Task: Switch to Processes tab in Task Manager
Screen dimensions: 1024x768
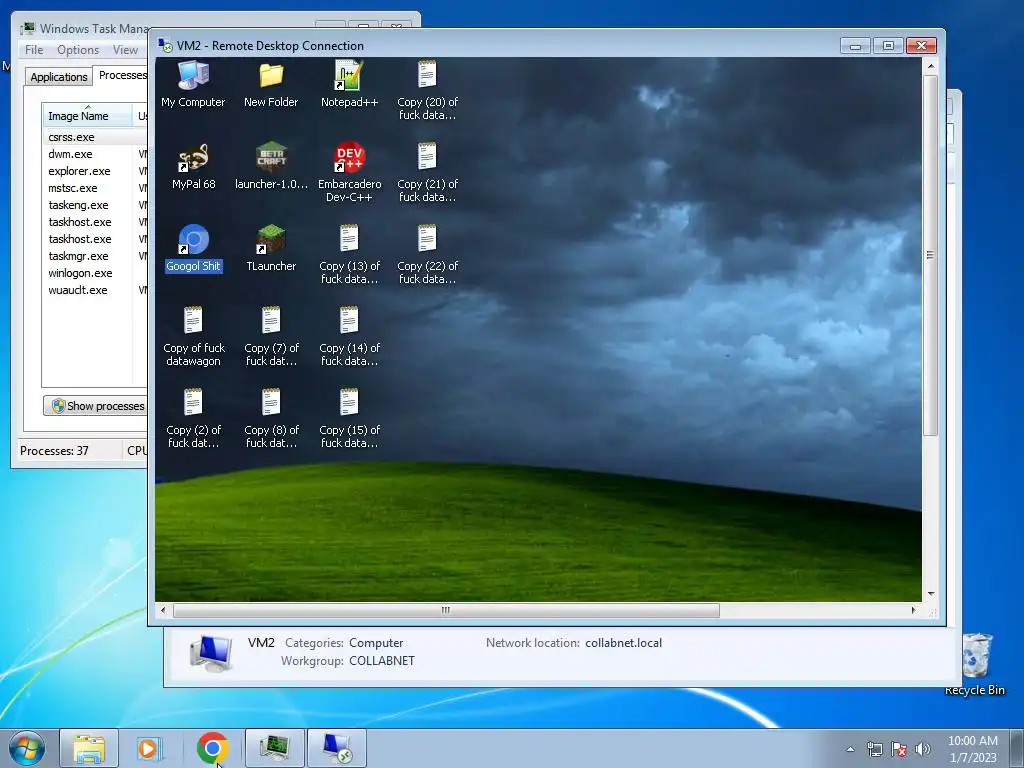Action: click(122, 75)
